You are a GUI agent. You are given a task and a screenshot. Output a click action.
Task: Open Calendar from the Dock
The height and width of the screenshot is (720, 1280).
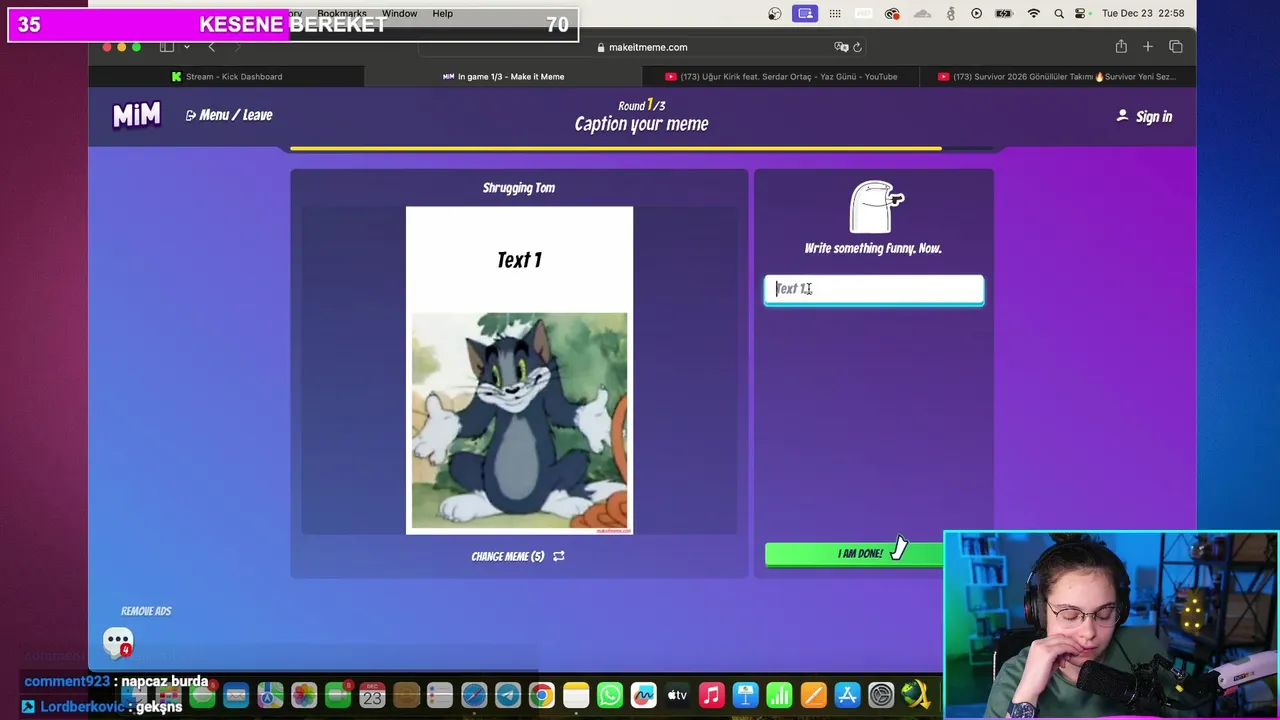click(x=372, y=695)
